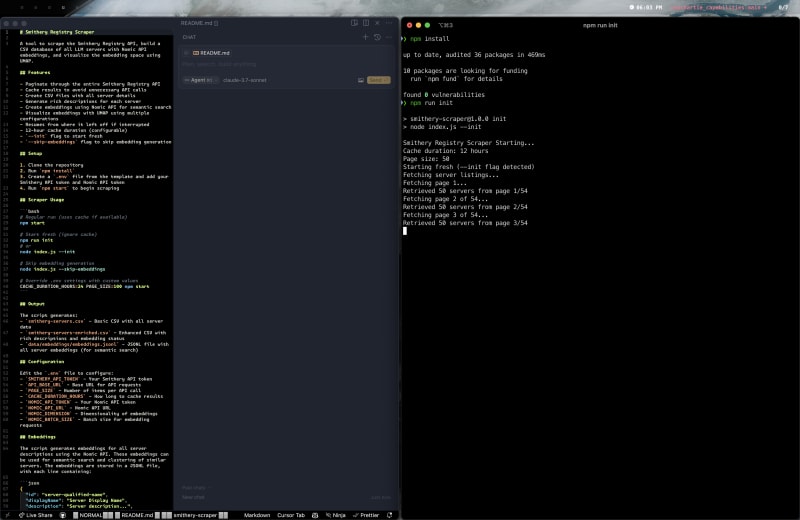Change the Markdown language mode

coord(257,515)
